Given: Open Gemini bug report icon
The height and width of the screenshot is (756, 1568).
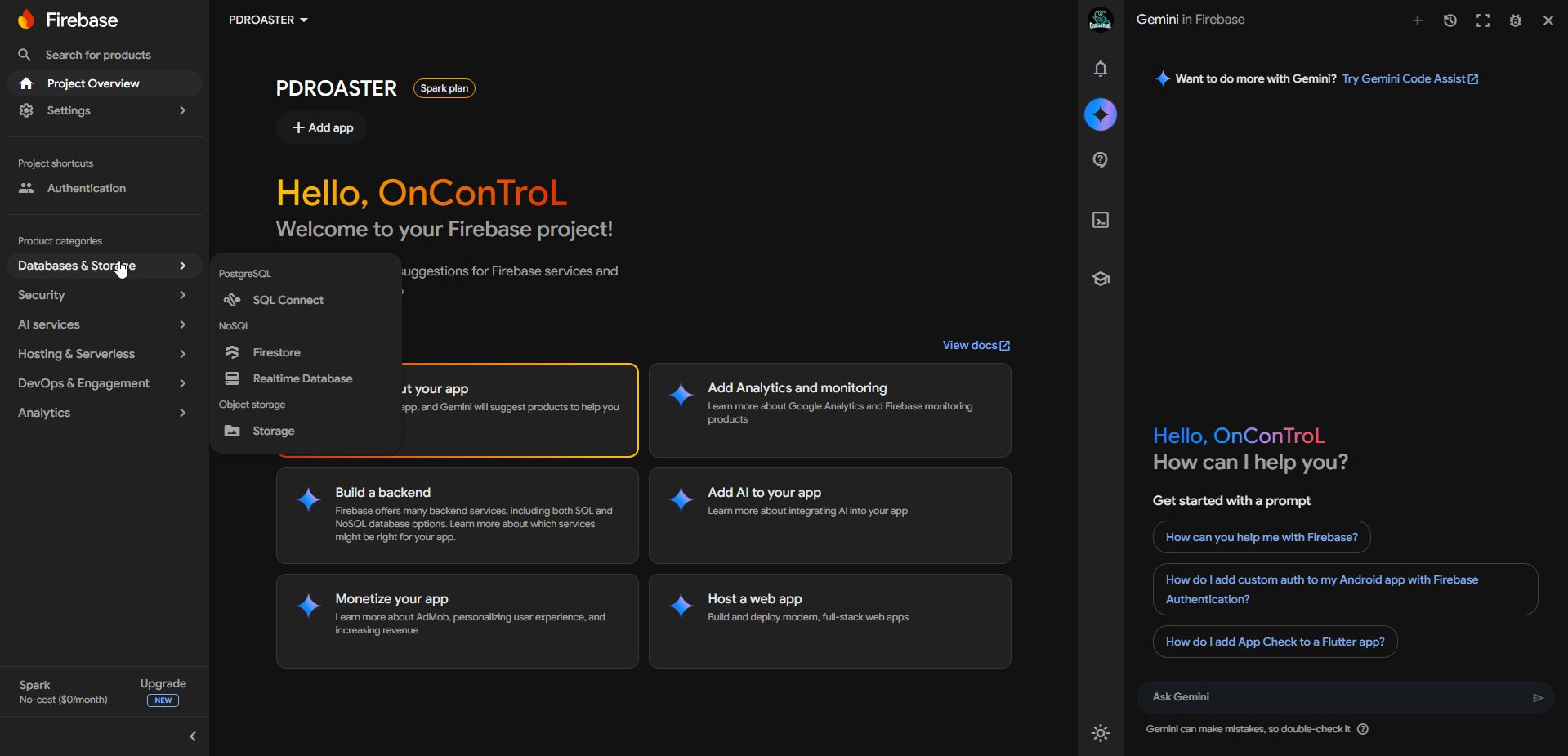Looking at the screenshot, I should coord(1516,20).
